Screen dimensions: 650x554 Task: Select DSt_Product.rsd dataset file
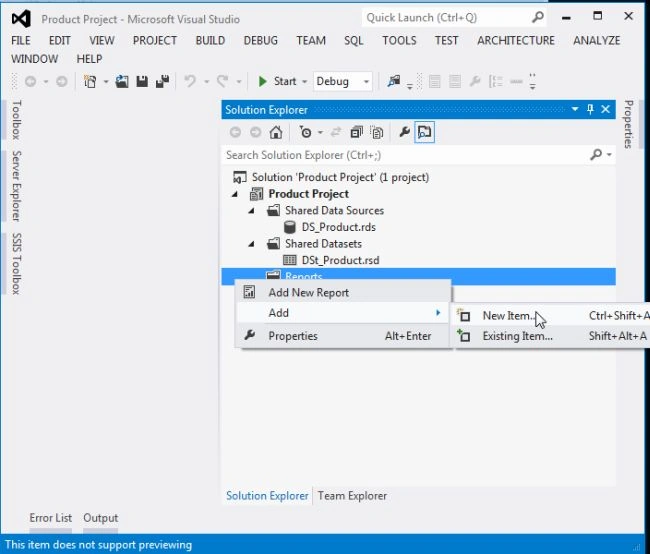[x=340, y=260]
